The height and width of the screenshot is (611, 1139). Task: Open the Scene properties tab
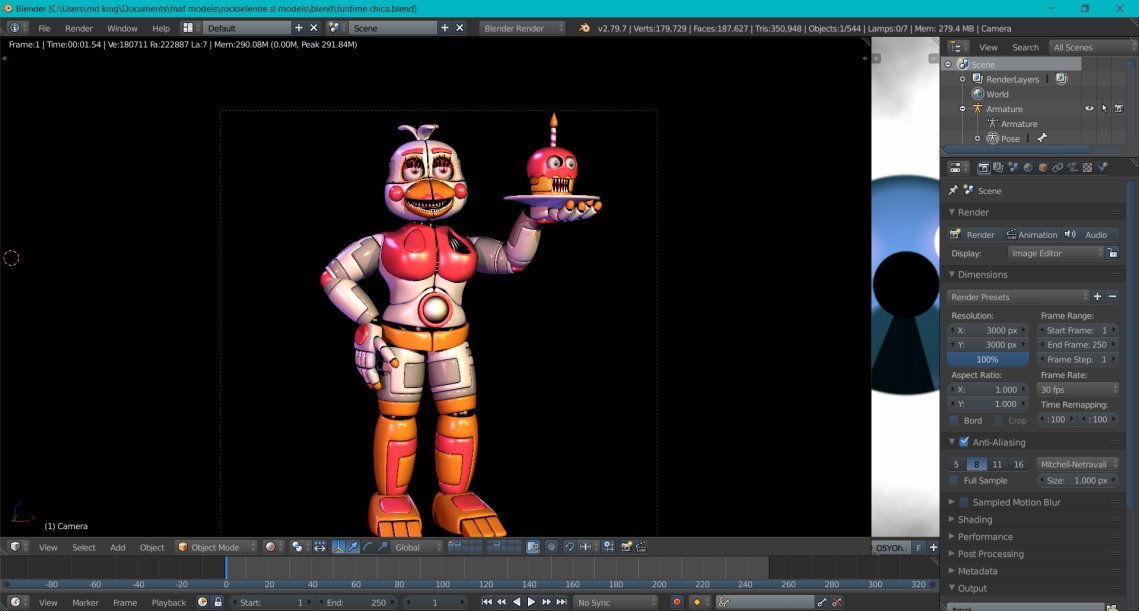point(1013,168)
